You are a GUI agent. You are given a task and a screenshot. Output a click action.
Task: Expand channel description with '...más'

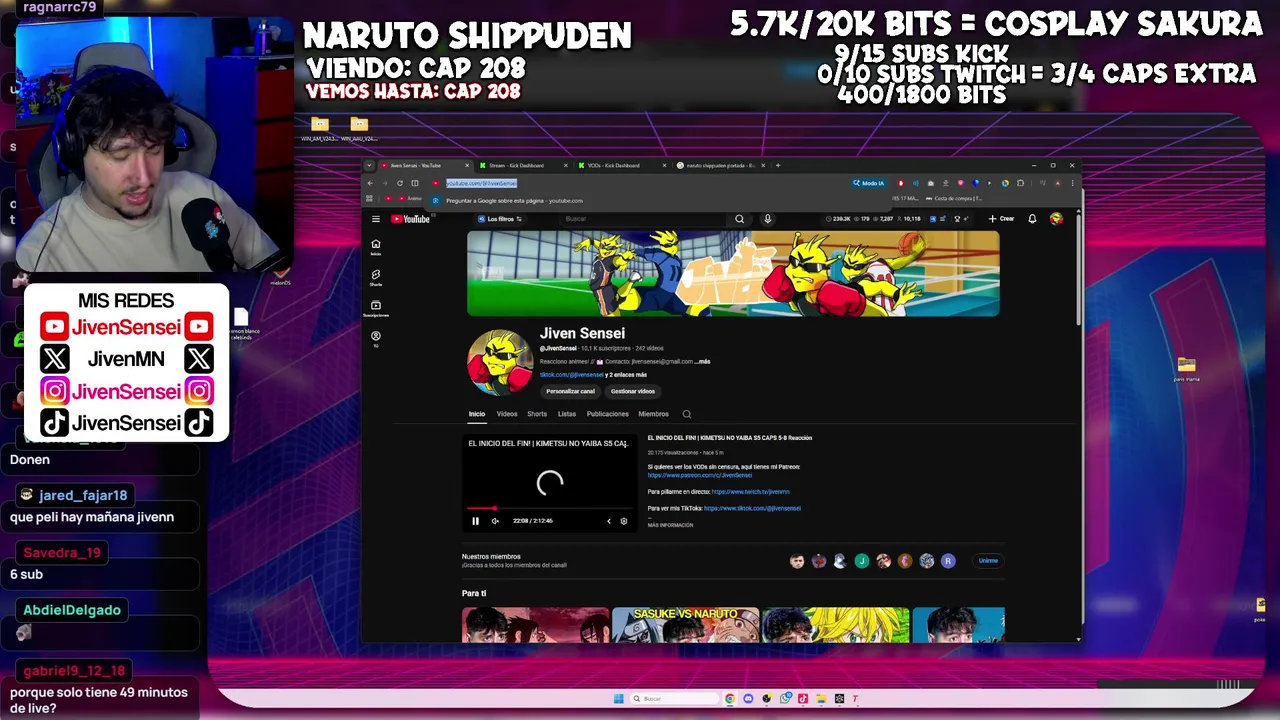[x=702, y=361]
